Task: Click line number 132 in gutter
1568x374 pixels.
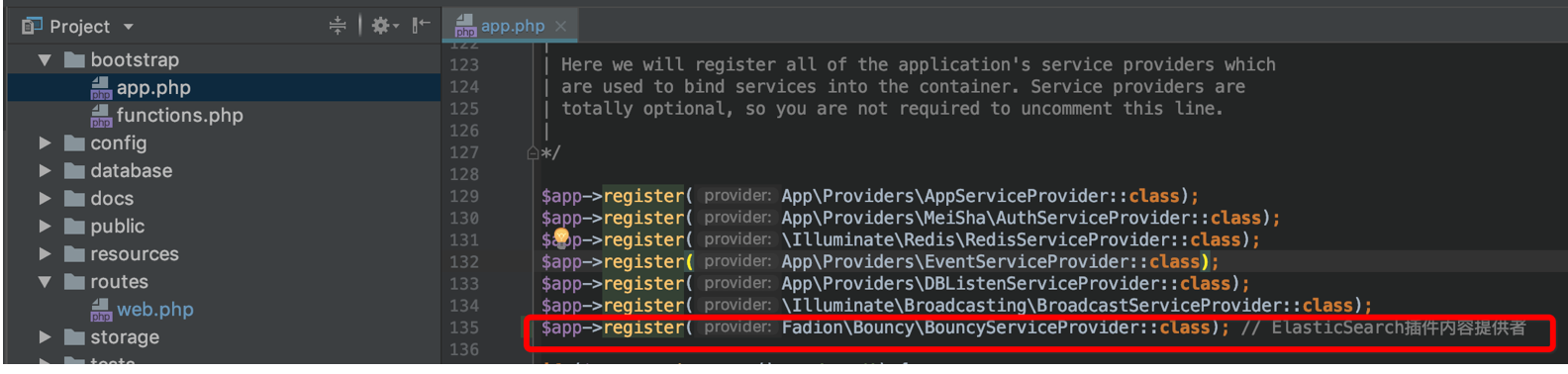Action: click(x=463, y=262)
